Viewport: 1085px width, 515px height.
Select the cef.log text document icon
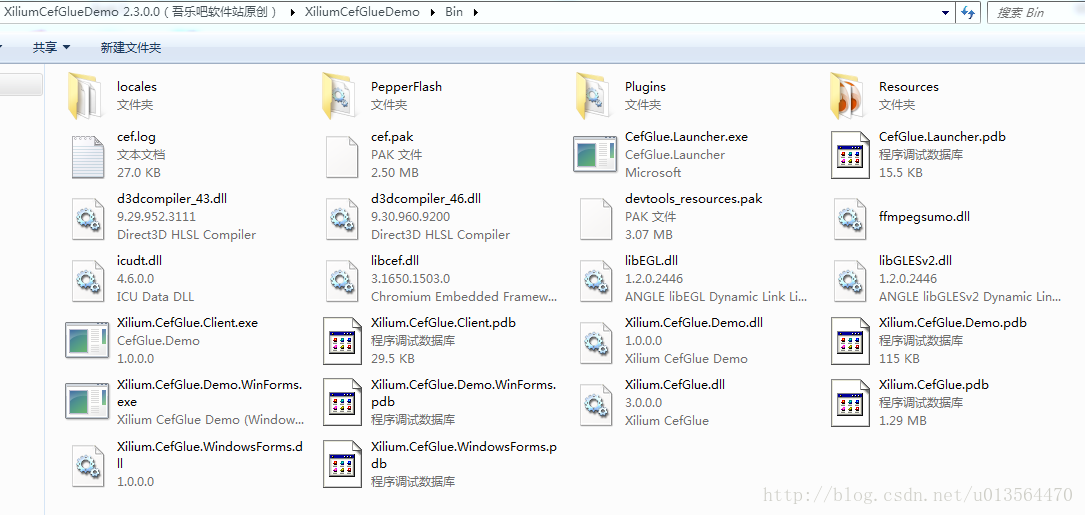pos(89,155)
